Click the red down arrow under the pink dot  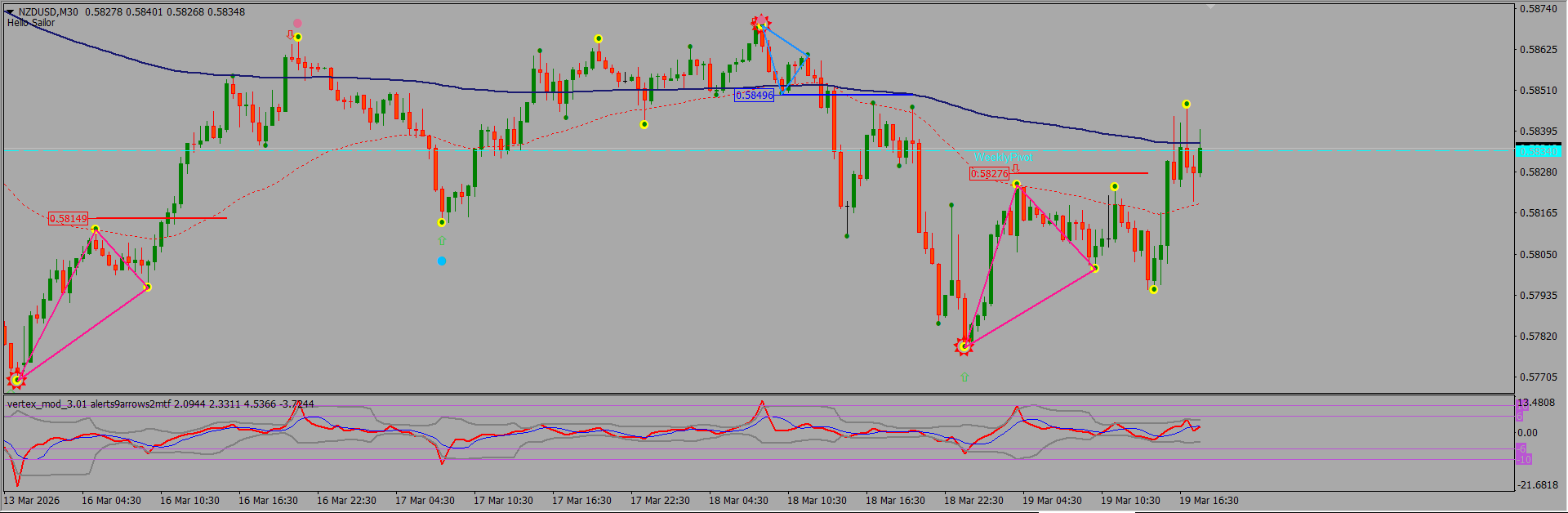pos(290,35)
